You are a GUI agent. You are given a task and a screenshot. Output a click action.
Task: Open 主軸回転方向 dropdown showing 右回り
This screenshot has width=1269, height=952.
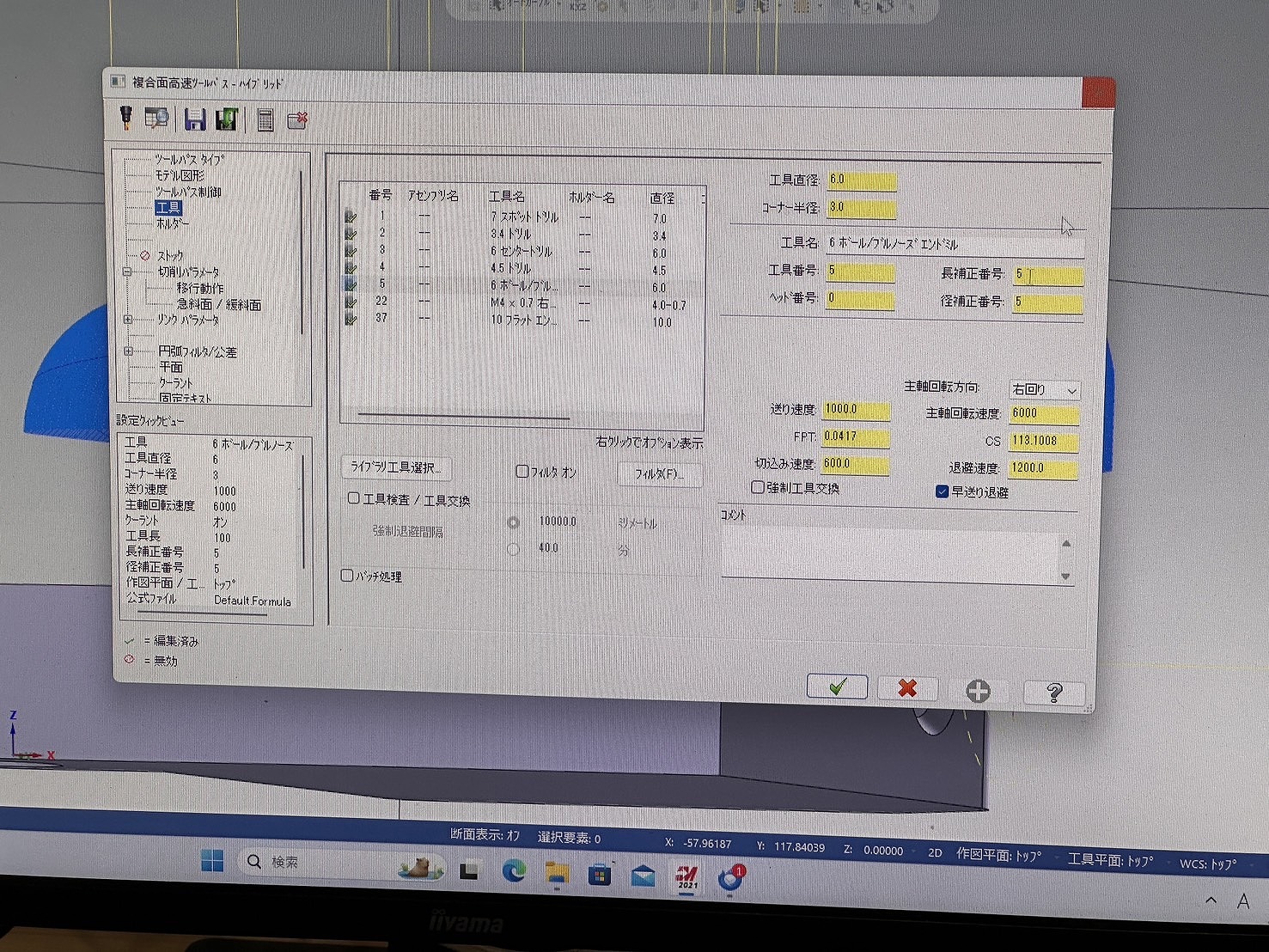(1044, 390)
